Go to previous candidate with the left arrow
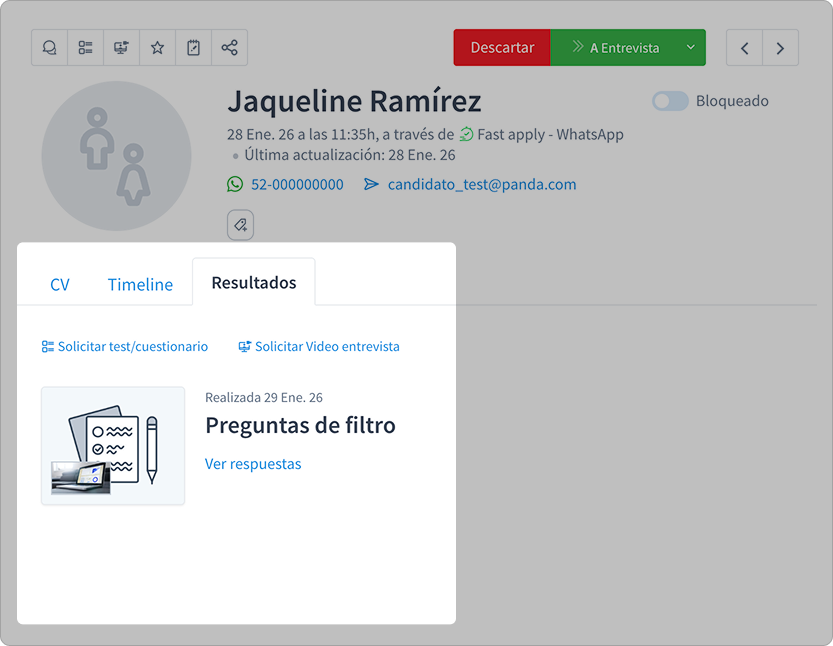The image size is (833, 646). (x=744, y=47)
